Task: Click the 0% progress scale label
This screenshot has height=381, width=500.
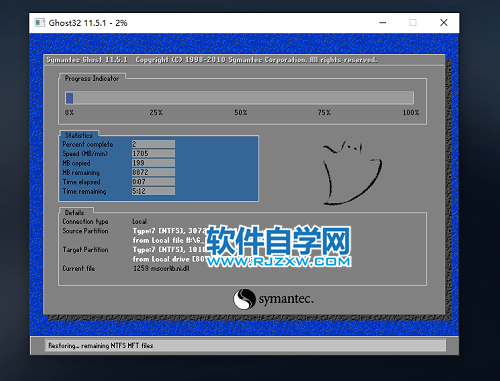Action: 69,113
